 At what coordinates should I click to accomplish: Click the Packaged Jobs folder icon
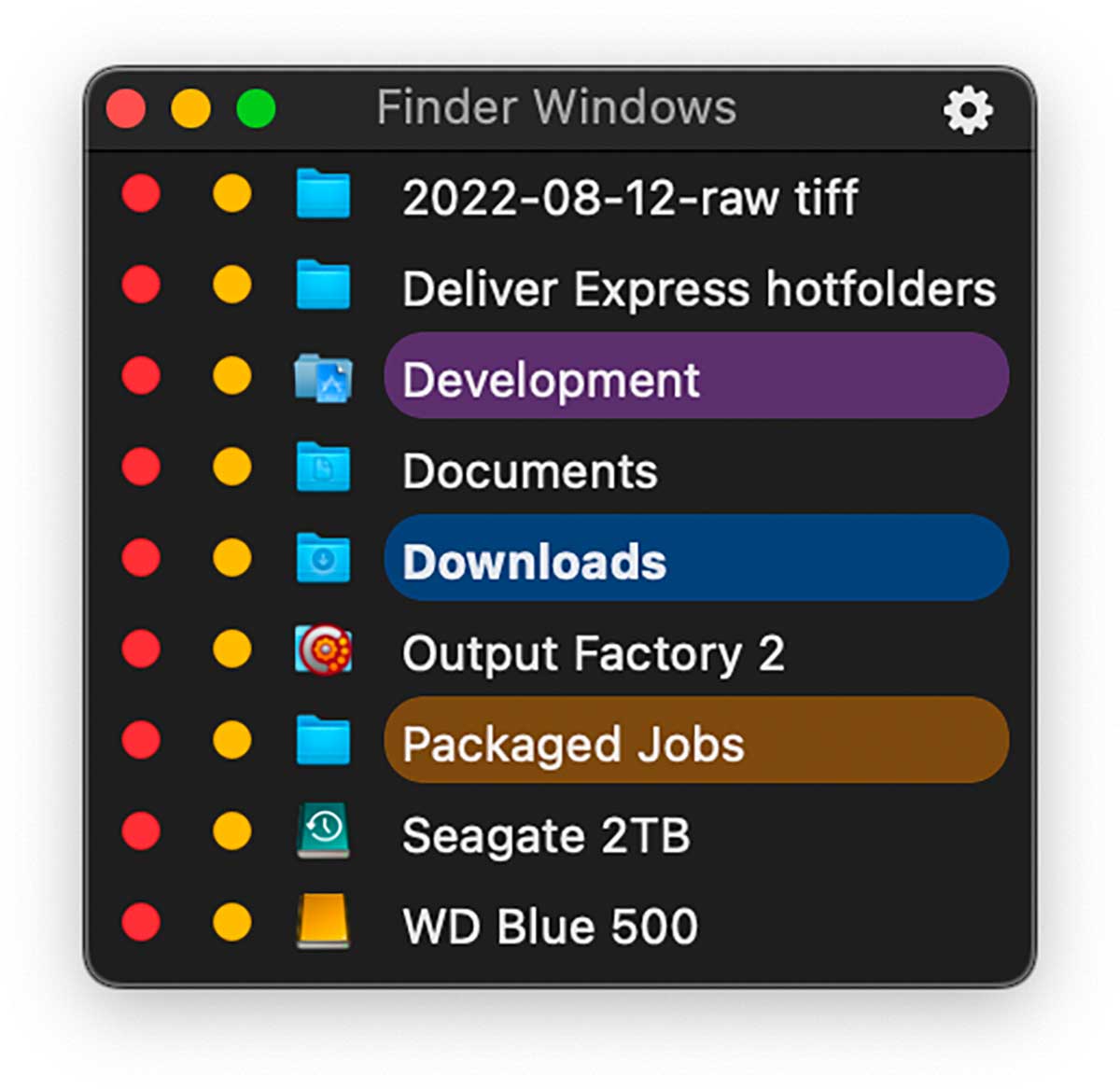tap(323, 741)
